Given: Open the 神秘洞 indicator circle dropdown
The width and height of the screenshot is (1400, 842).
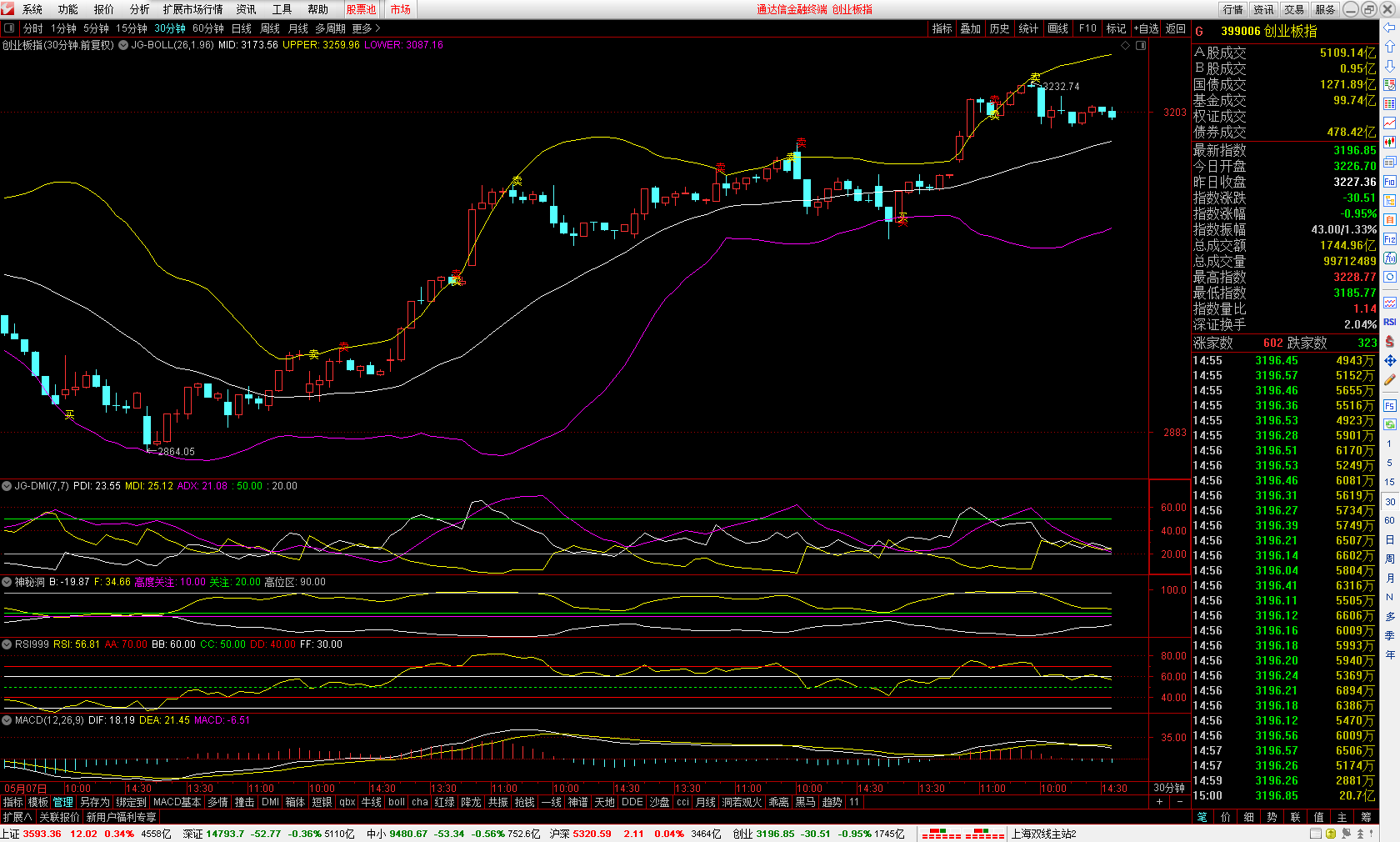Looking at the screenshot, I should 7,582.
